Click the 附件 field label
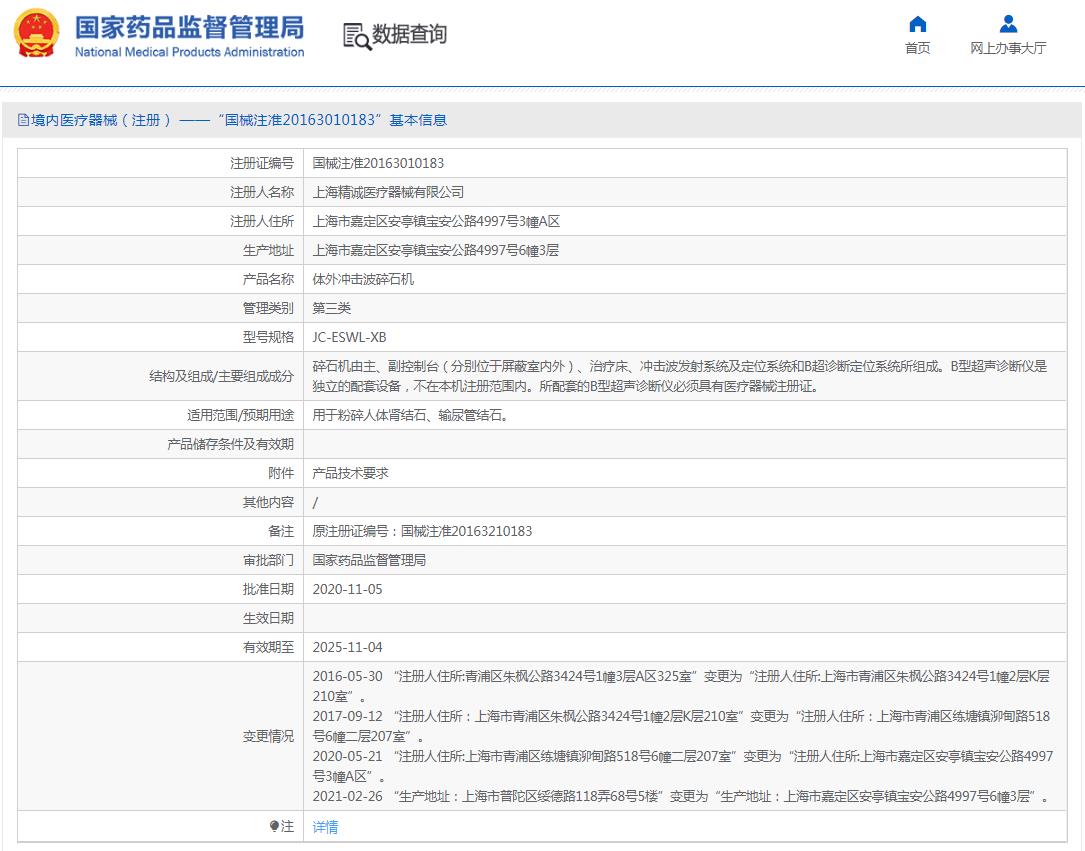This screenshot has height=851, width=1085. click(281, 473)
